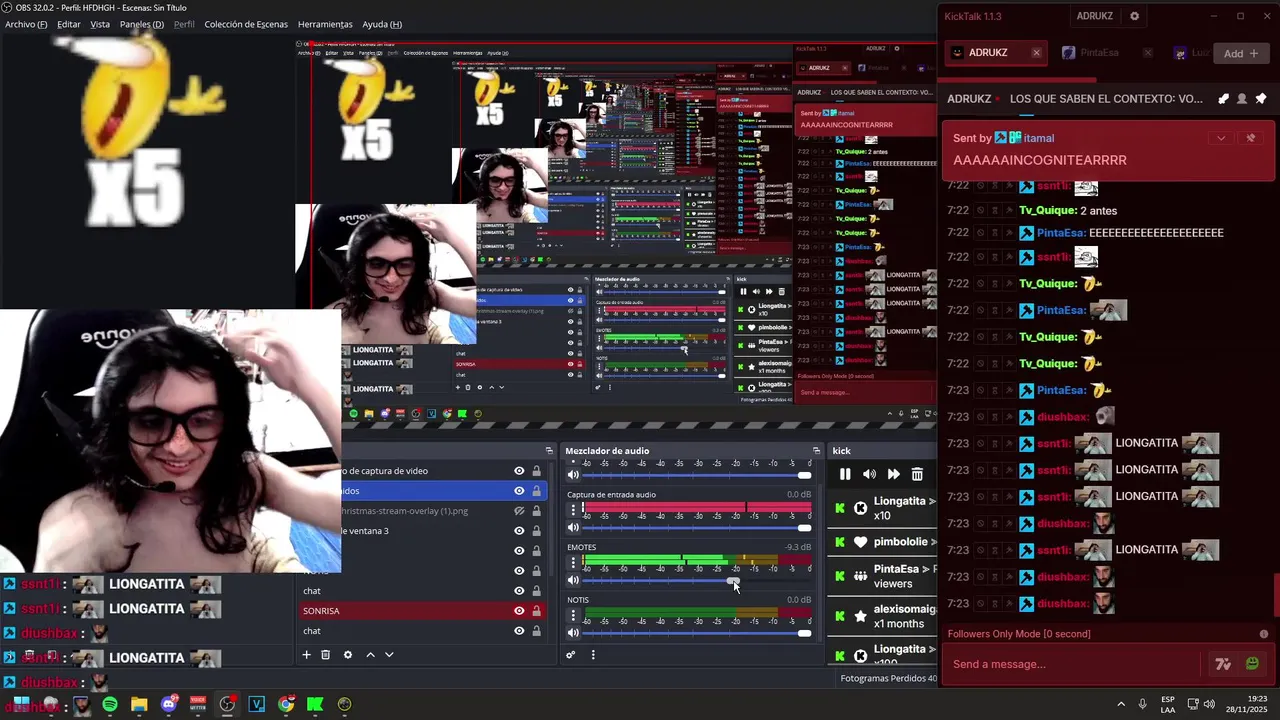Mute the NOTIS audio channel

pos(573,633)
